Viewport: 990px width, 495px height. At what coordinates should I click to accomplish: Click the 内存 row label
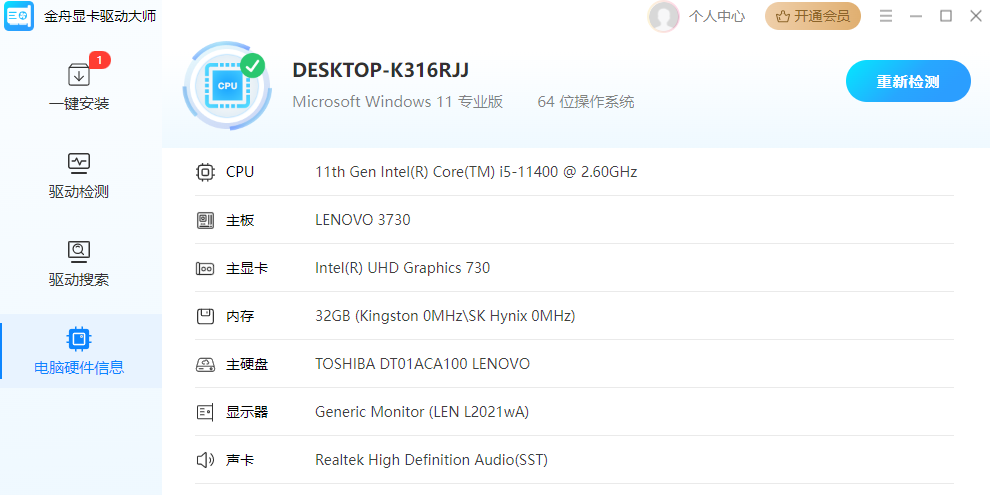point(240,316)
